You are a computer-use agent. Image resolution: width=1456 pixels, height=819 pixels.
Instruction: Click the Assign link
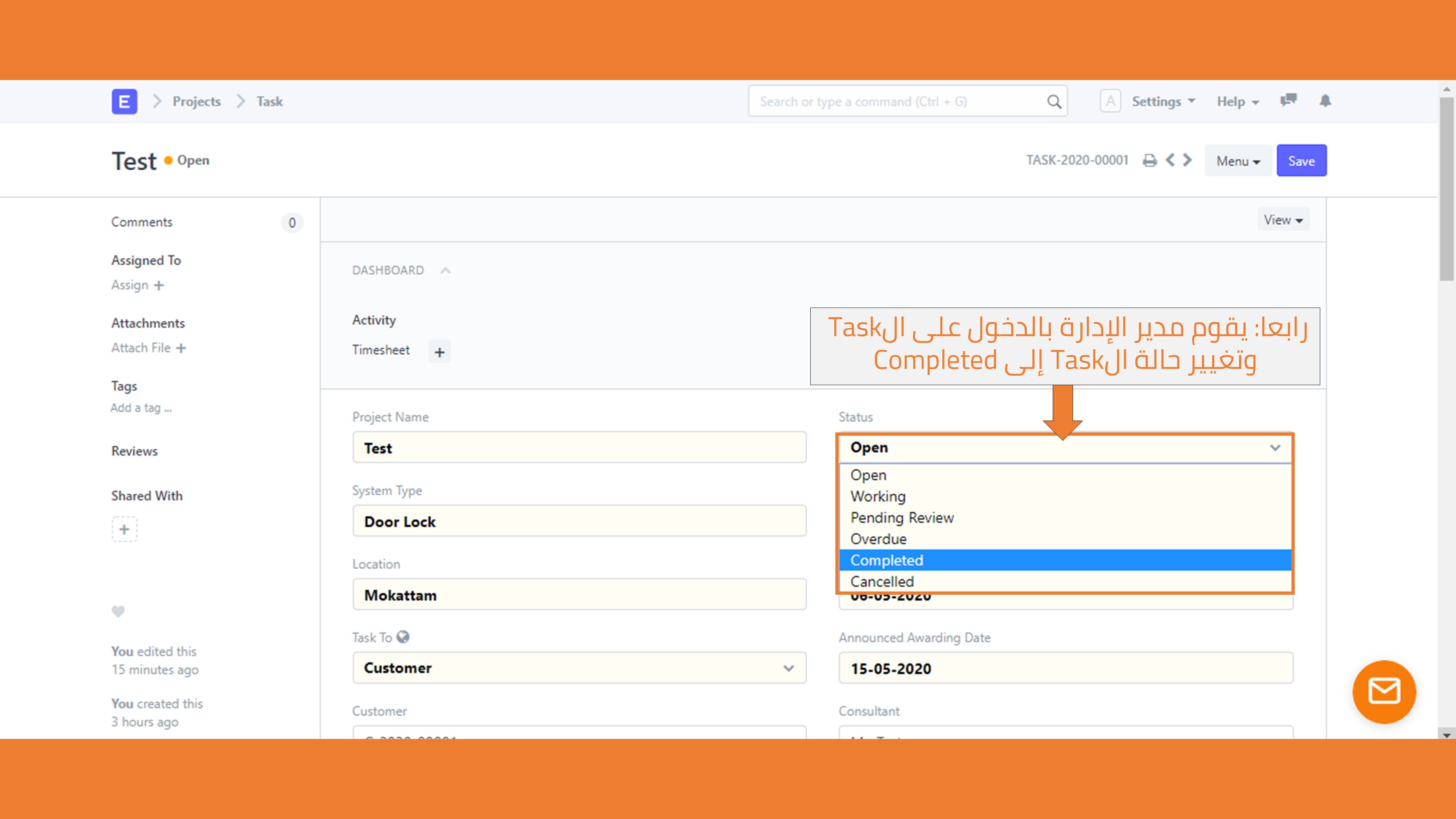130,285
